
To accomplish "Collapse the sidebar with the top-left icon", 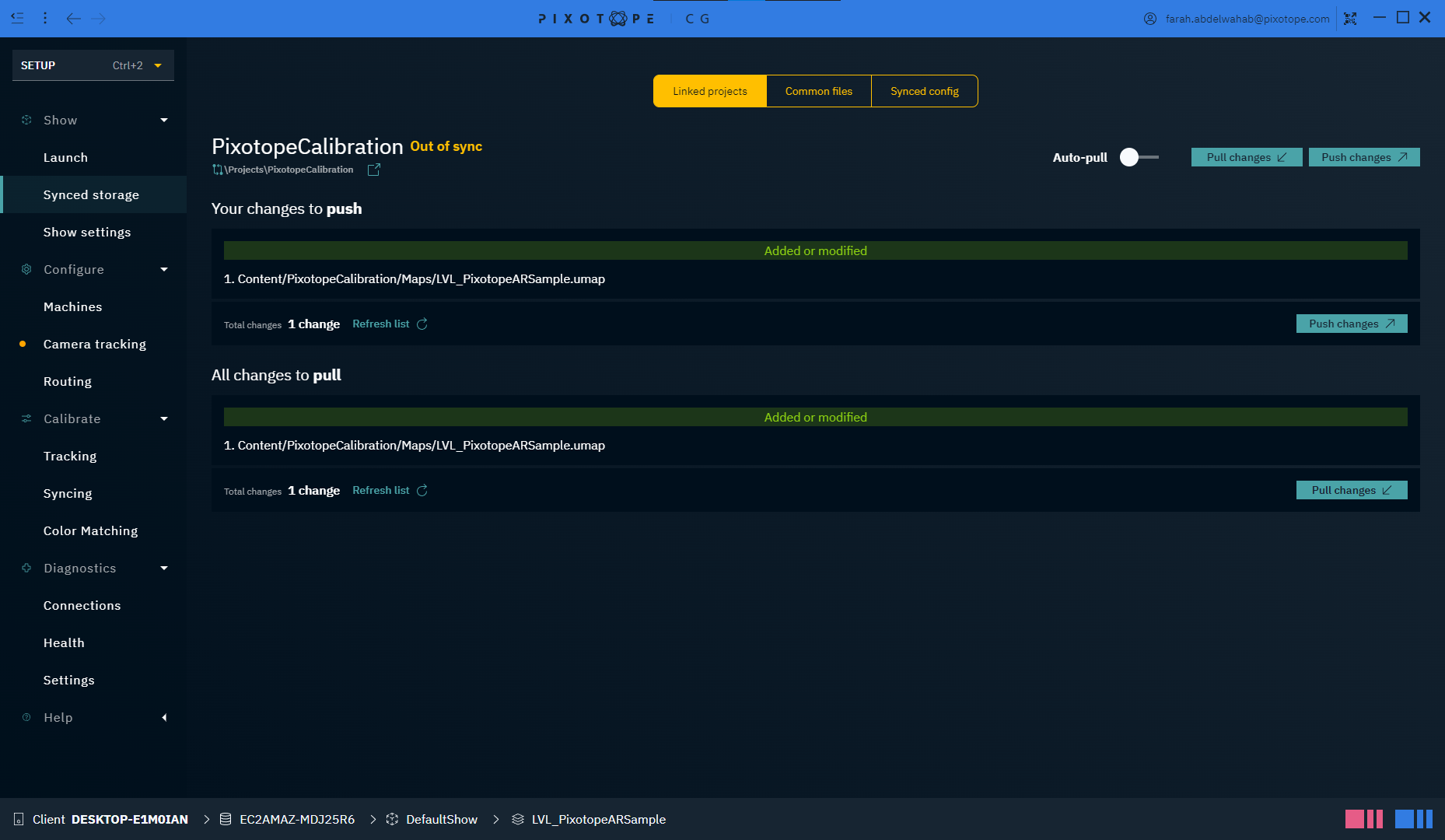I will pyautogui.click(x=17, y=18).
